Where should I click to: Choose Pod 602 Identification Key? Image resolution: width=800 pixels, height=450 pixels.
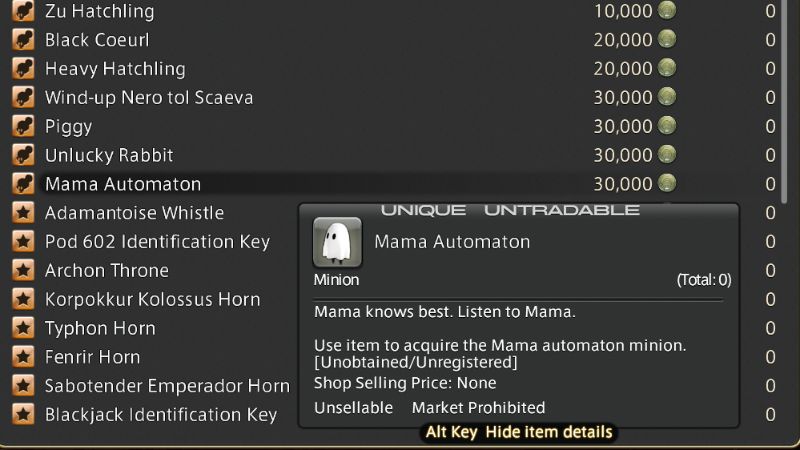pyautogui.click(x=157, y=241)
